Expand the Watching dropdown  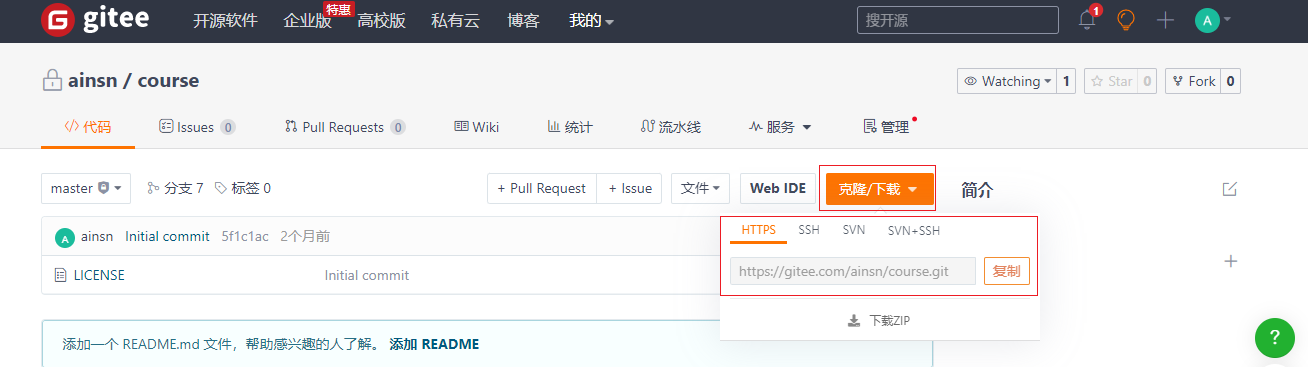[1006, 81]
